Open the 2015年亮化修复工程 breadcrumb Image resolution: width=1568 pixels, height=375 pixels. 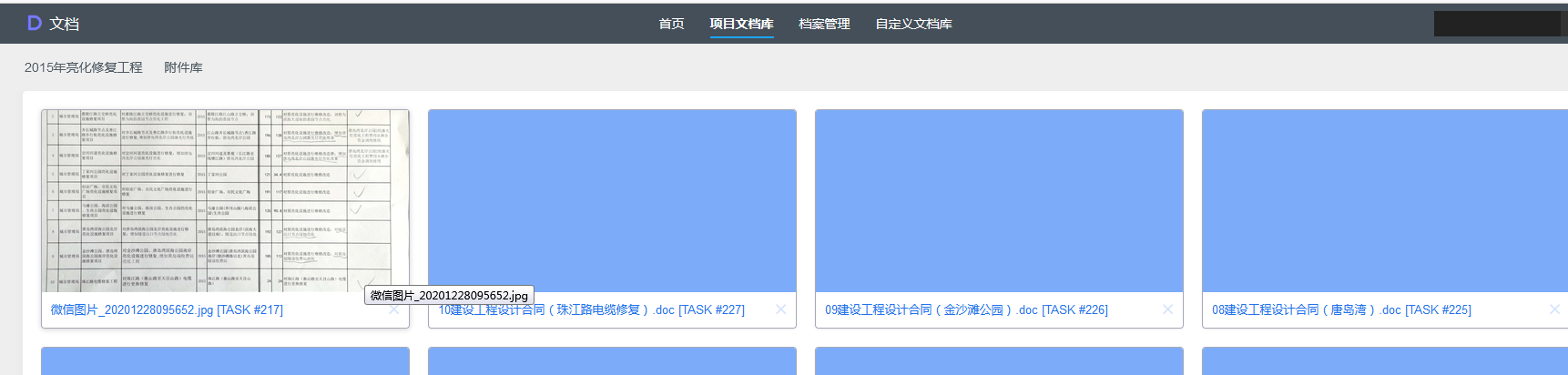pyautogui.click(x=84, y=67)
